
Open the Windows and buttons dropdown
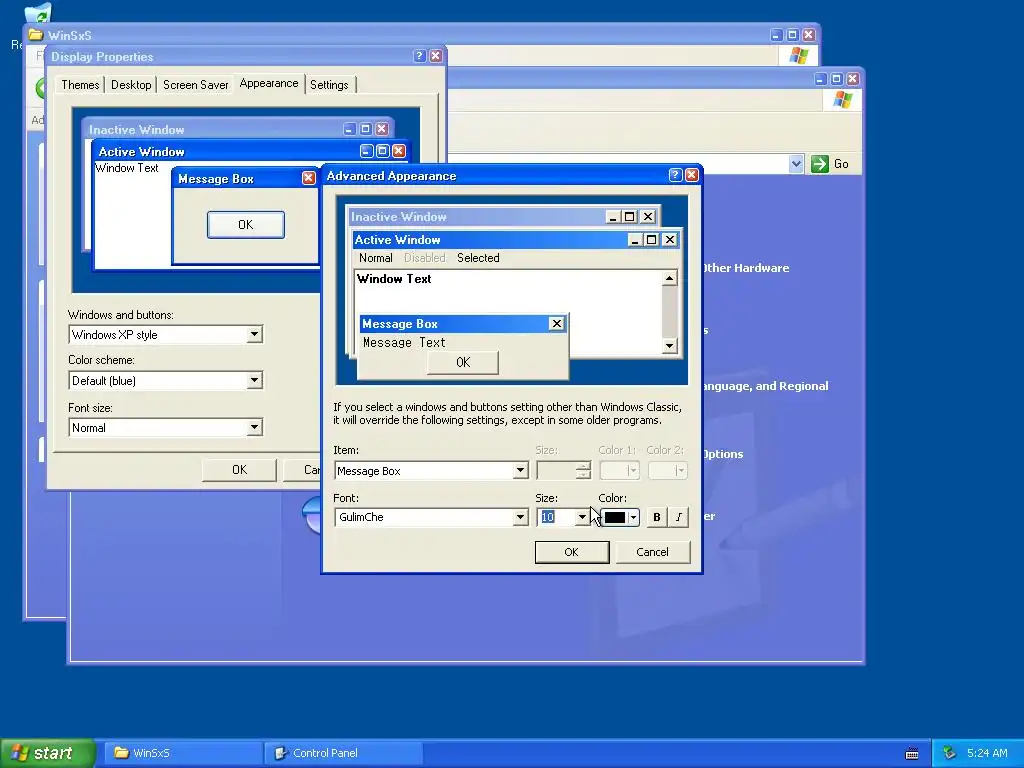click(165, 334)
